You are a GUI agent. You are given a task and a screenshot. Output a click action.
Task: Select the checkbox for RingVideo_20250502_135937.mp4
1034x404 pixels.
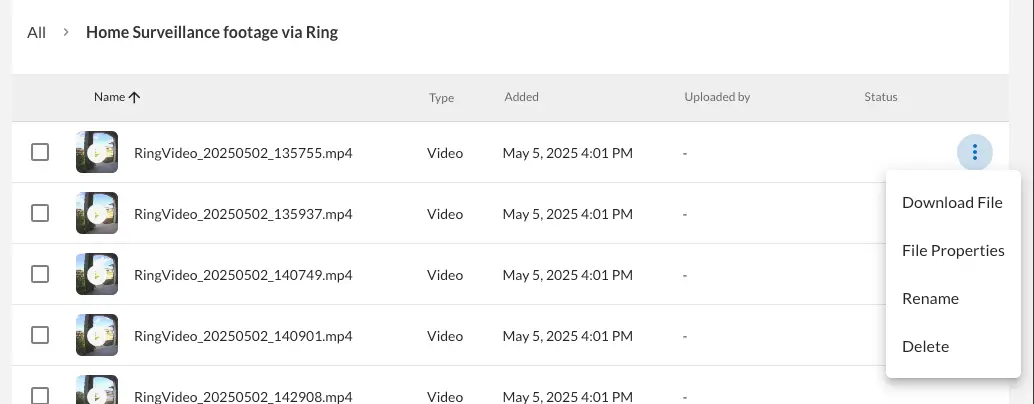[x=40, y=214]
